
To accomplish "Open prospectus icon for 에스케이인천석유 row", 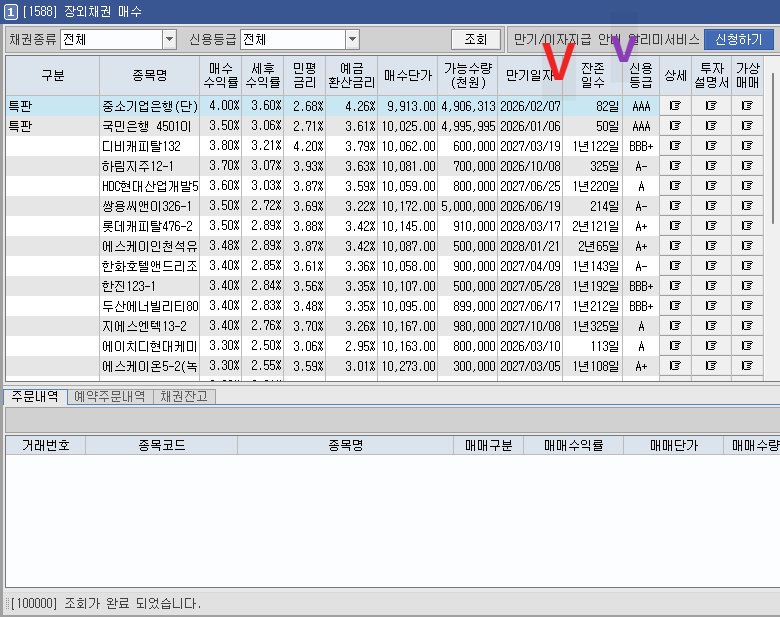I will coord(711,246).
